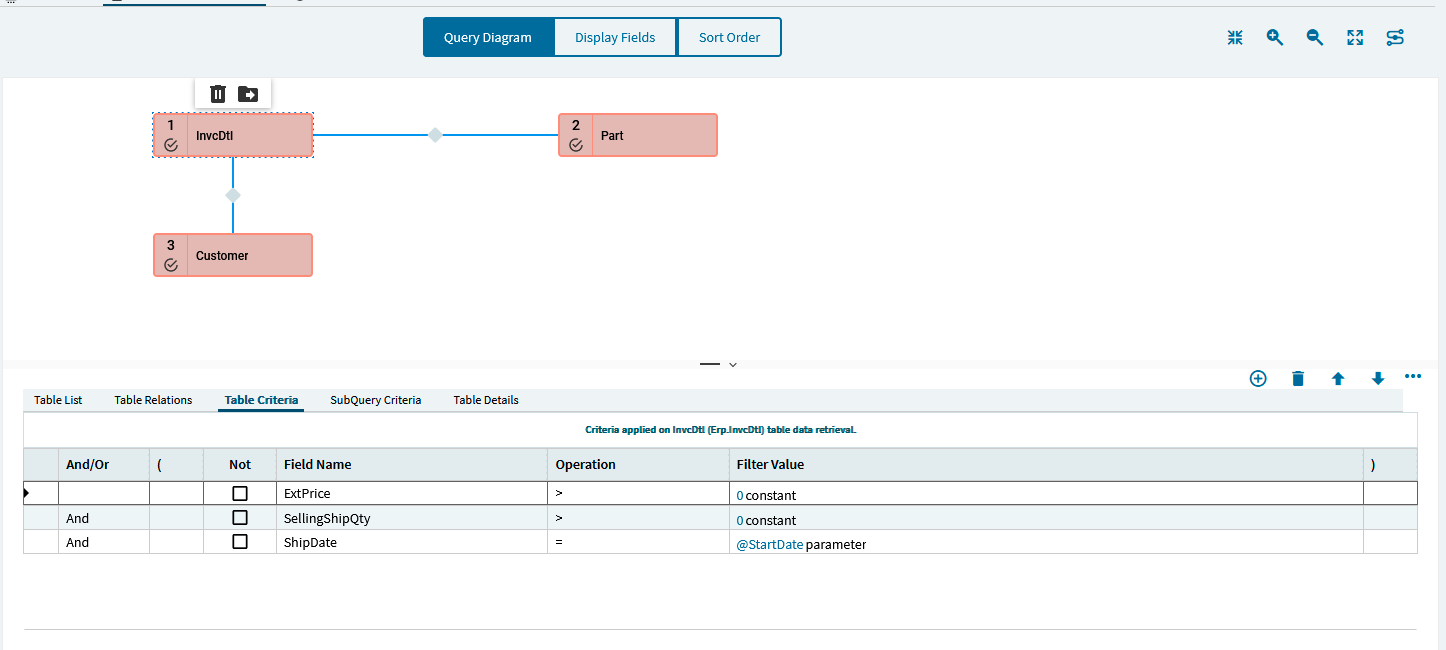Switch to the Display Fields view
The width and height of the screenshot is (1446, 650).
[615, 37]
